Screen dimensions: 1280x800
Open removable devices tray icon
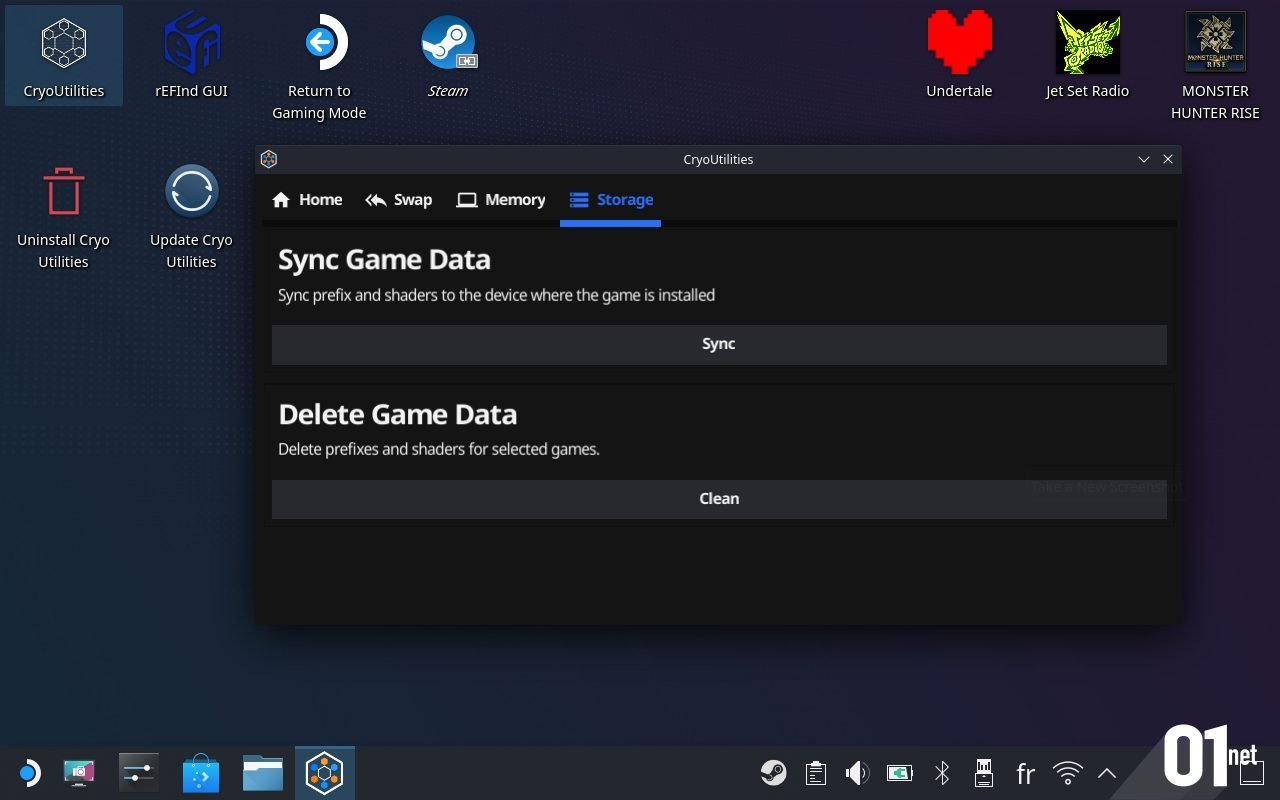pos(983,773)
